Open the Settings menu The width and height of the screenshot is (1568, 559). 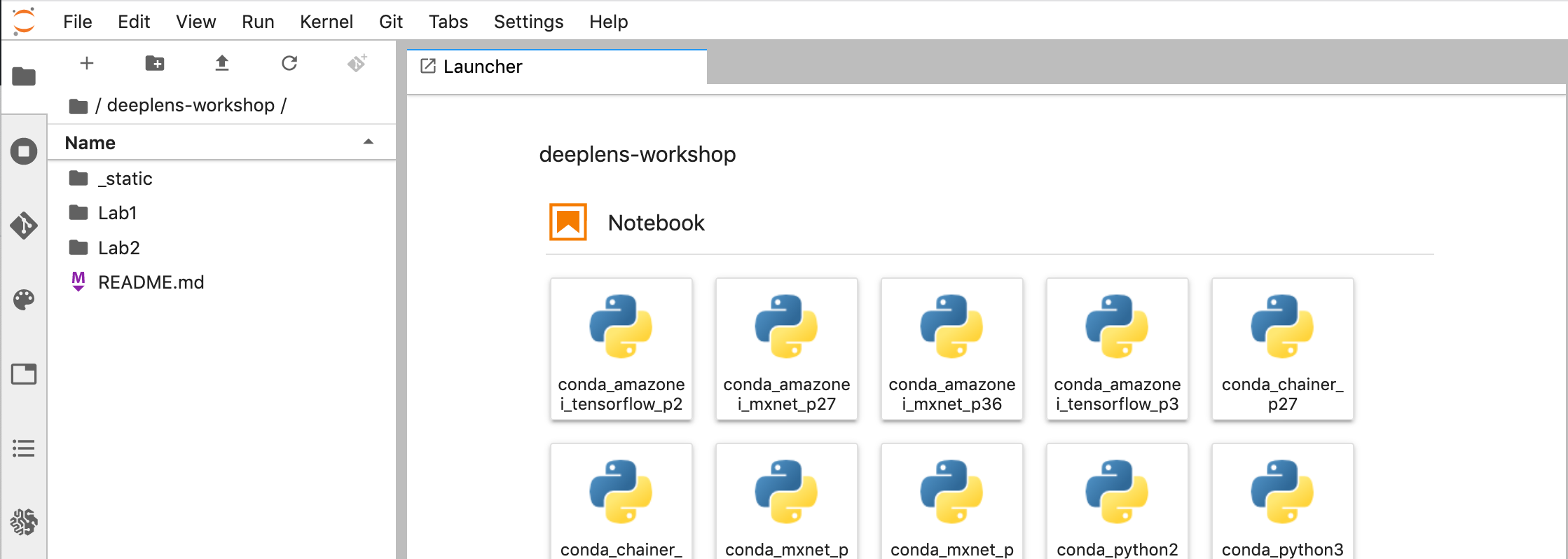529,22
